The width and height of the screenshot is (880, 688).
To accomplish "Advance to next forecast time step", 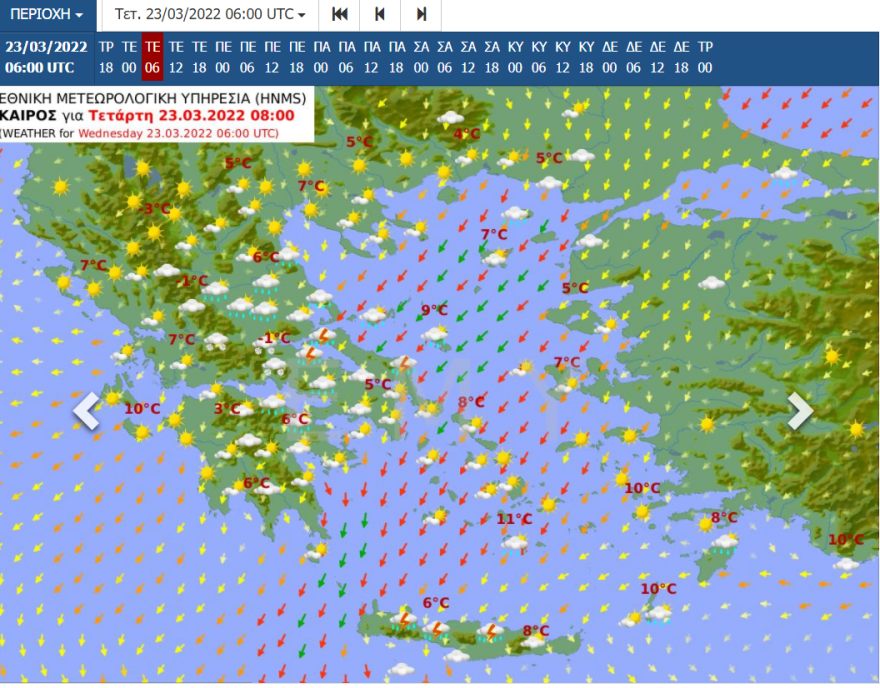I will [421, 15].
